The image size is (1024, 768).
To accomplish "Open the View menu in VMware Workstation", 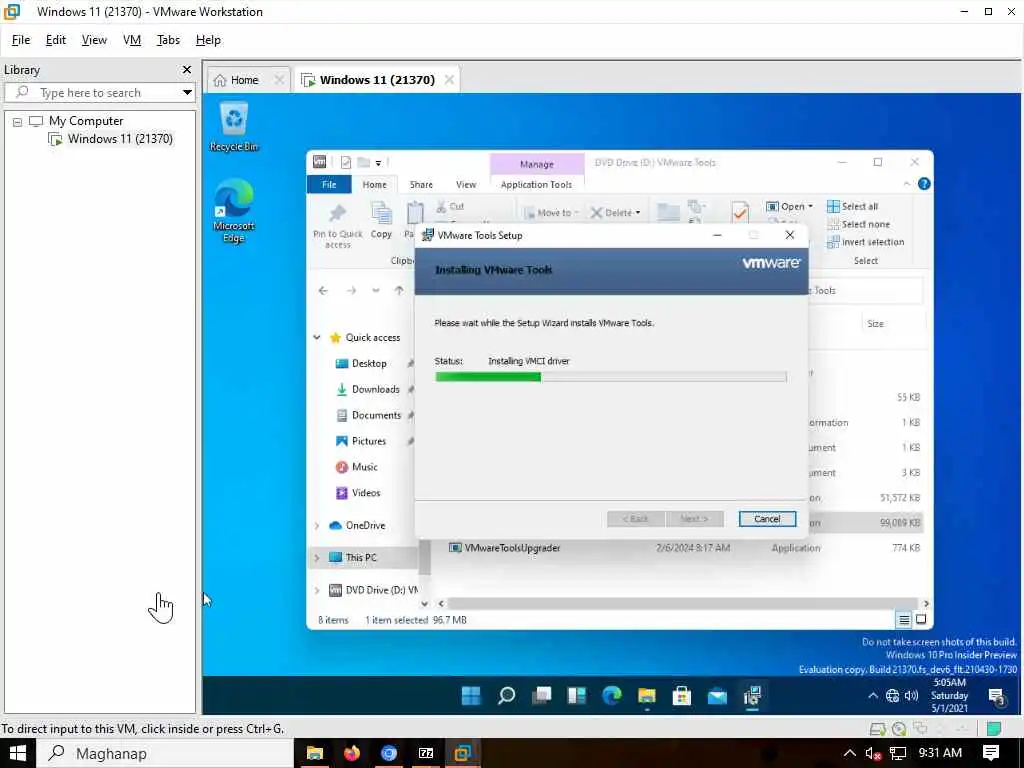I will [94, 40].
